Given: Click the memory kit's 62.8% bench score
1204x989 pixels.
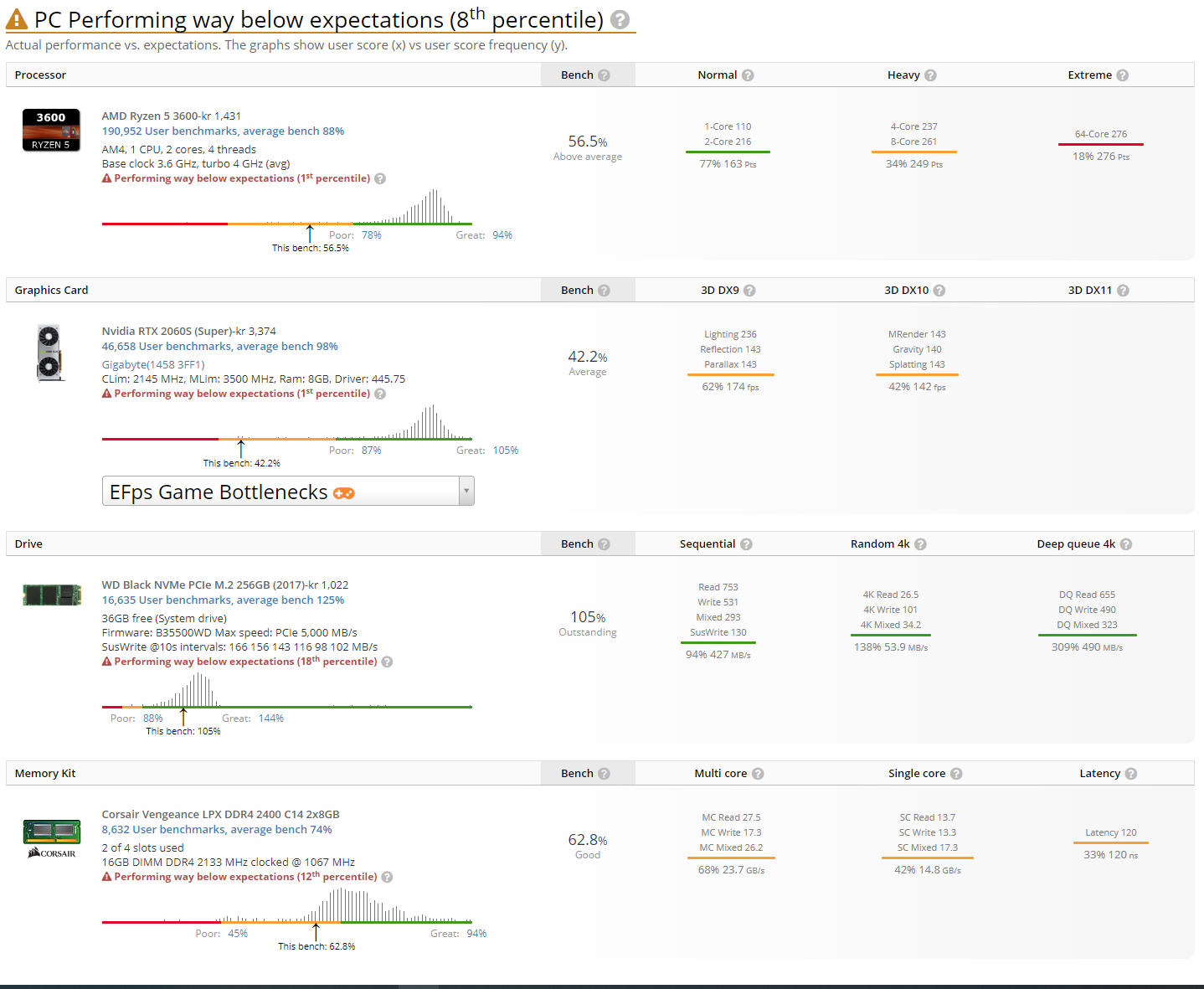Looking at the screenshot, I should 588,840.
